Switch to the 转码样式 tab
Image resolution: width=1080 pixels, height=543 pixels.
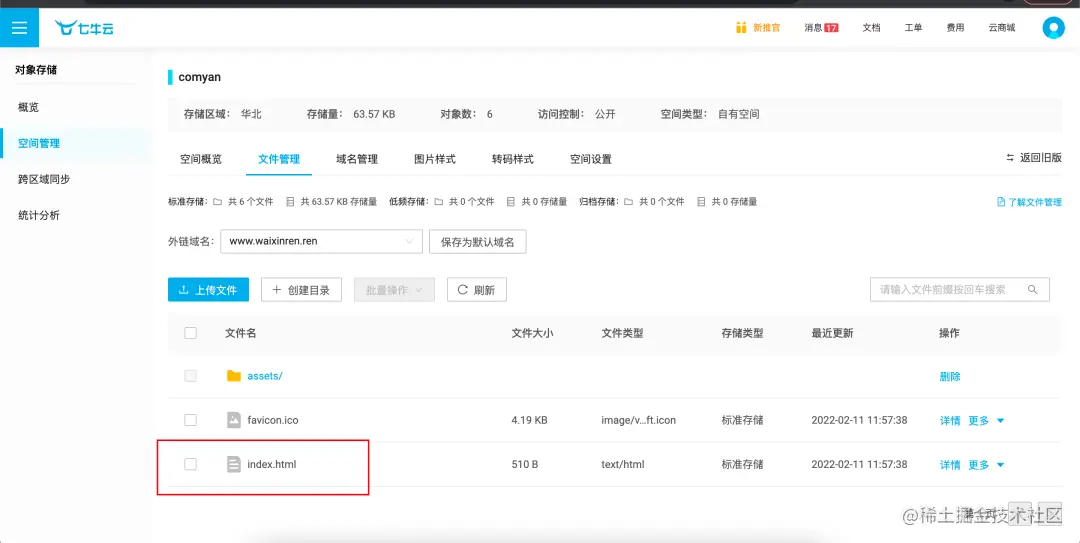click(512, 159)
